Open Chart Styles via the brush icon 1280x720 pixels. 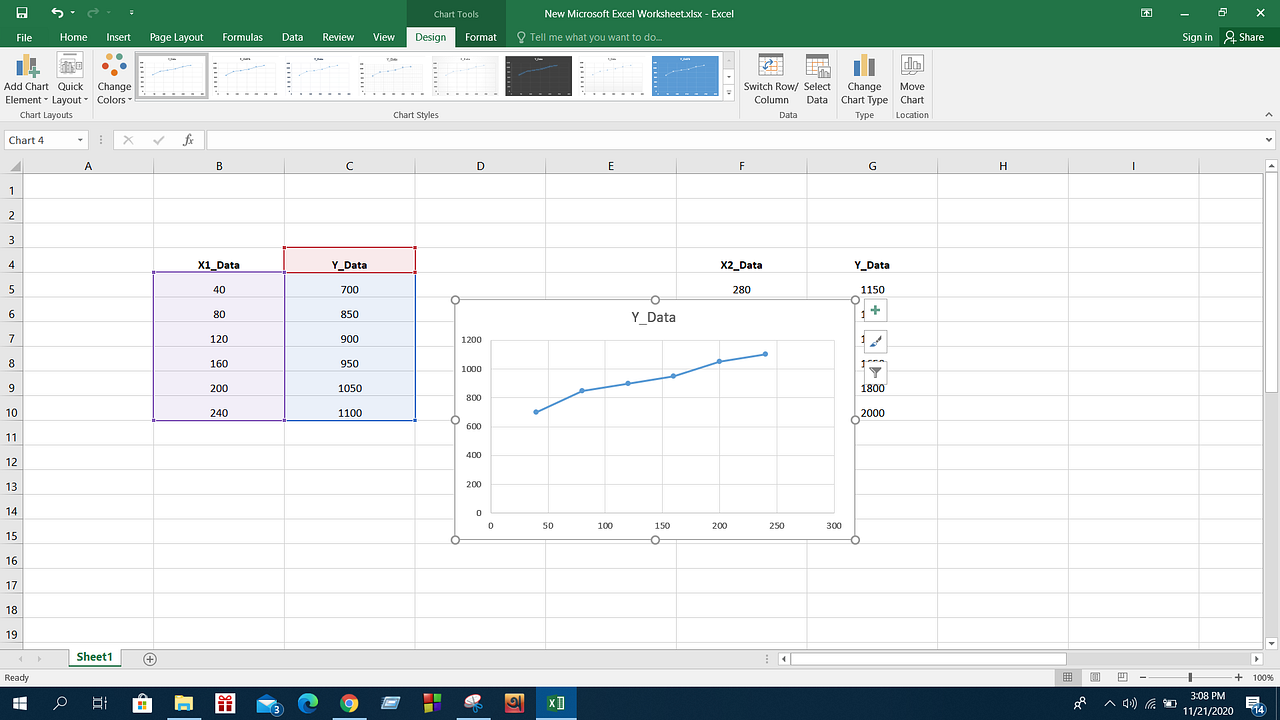(875, 341)
